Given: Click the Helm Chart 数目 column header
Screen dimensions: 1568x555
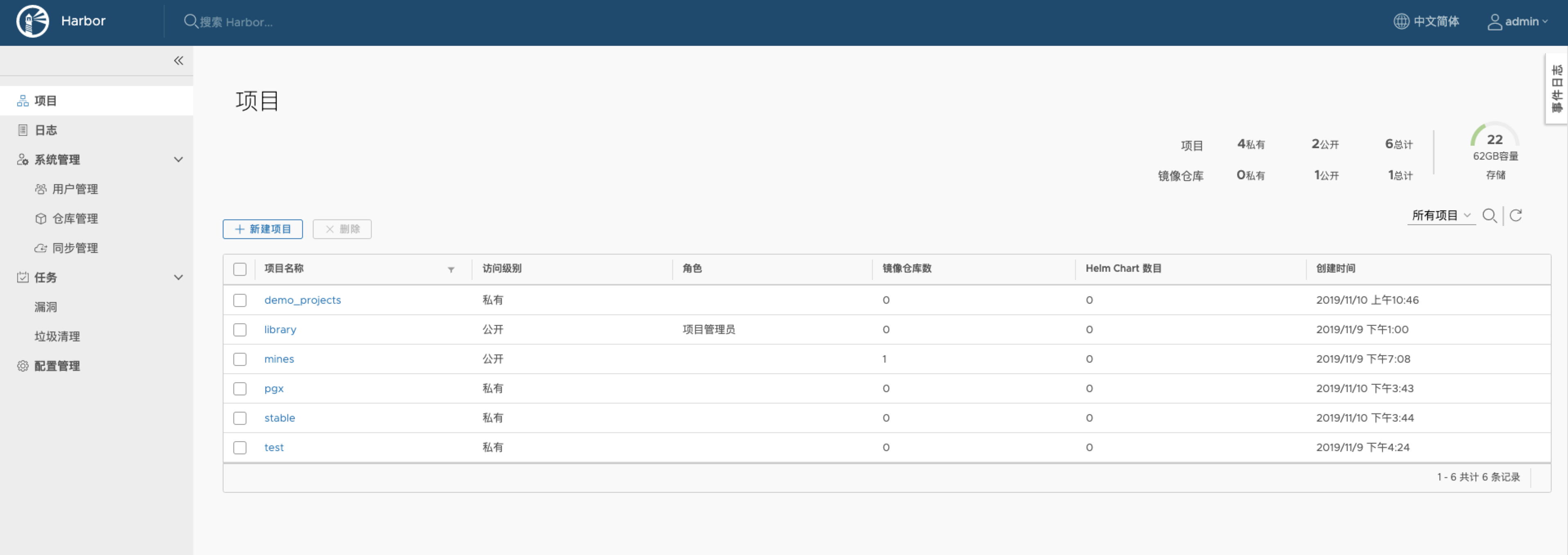Looking at the screenshot, I should [x=1123, y=268].
